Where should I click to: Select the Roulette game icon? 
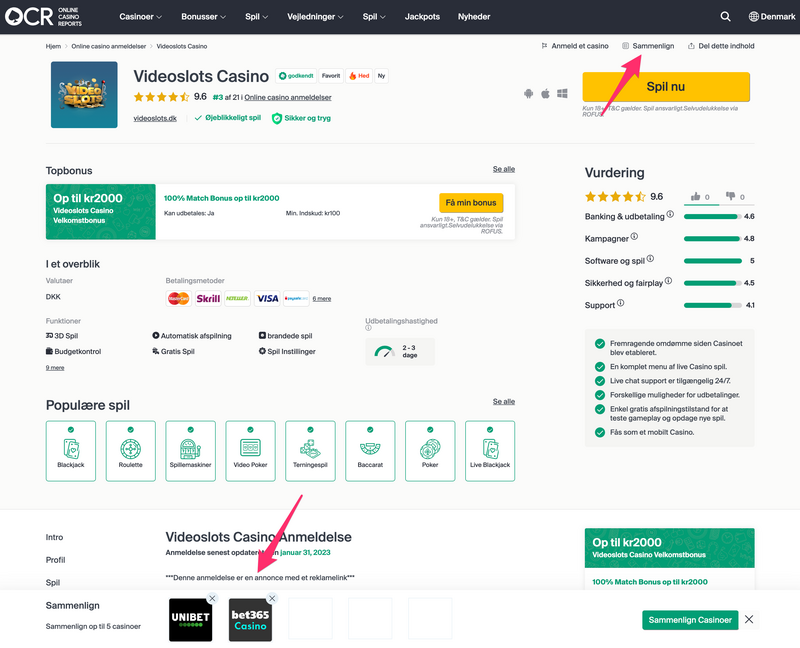130,450
